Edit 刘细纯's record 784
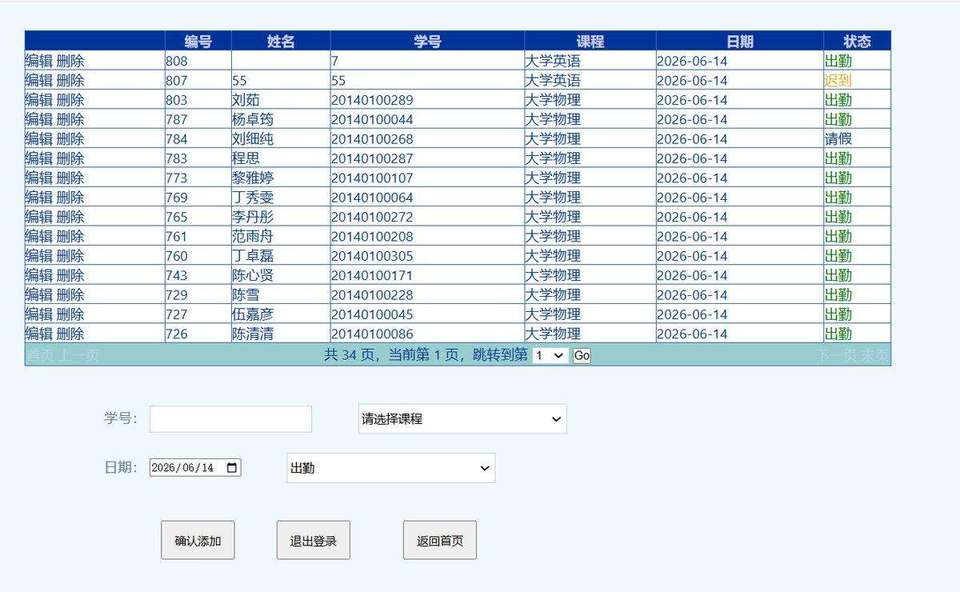Screen dimensions: 960x592 [x=39, y=139]
